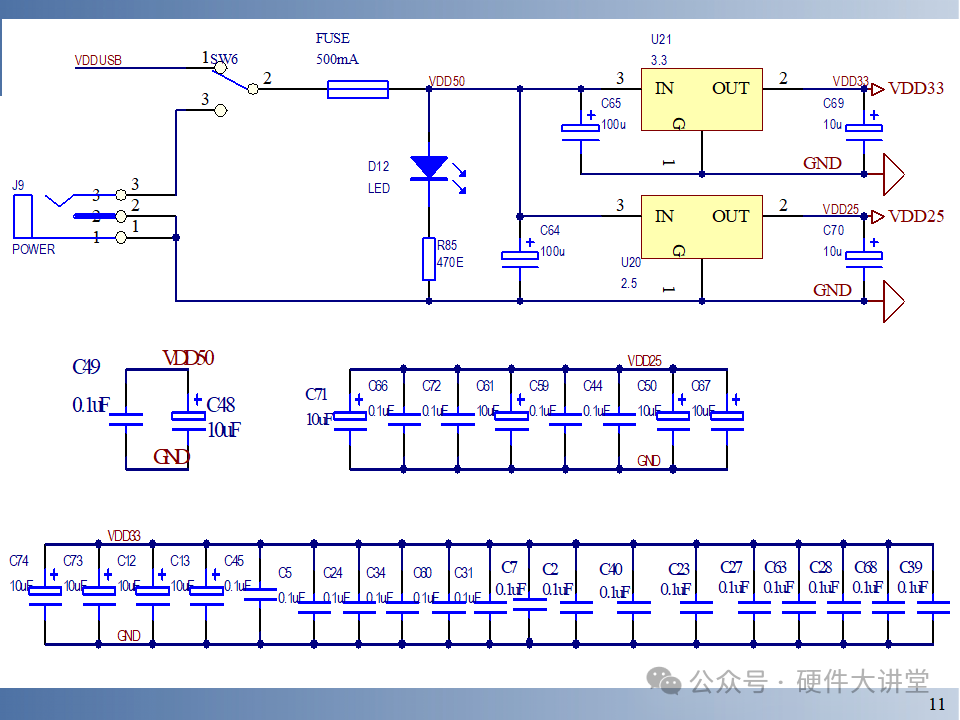Viewport: 960px width, 720px height.
Task: Click the IN pin label of U21
Action: pos(664,89)
